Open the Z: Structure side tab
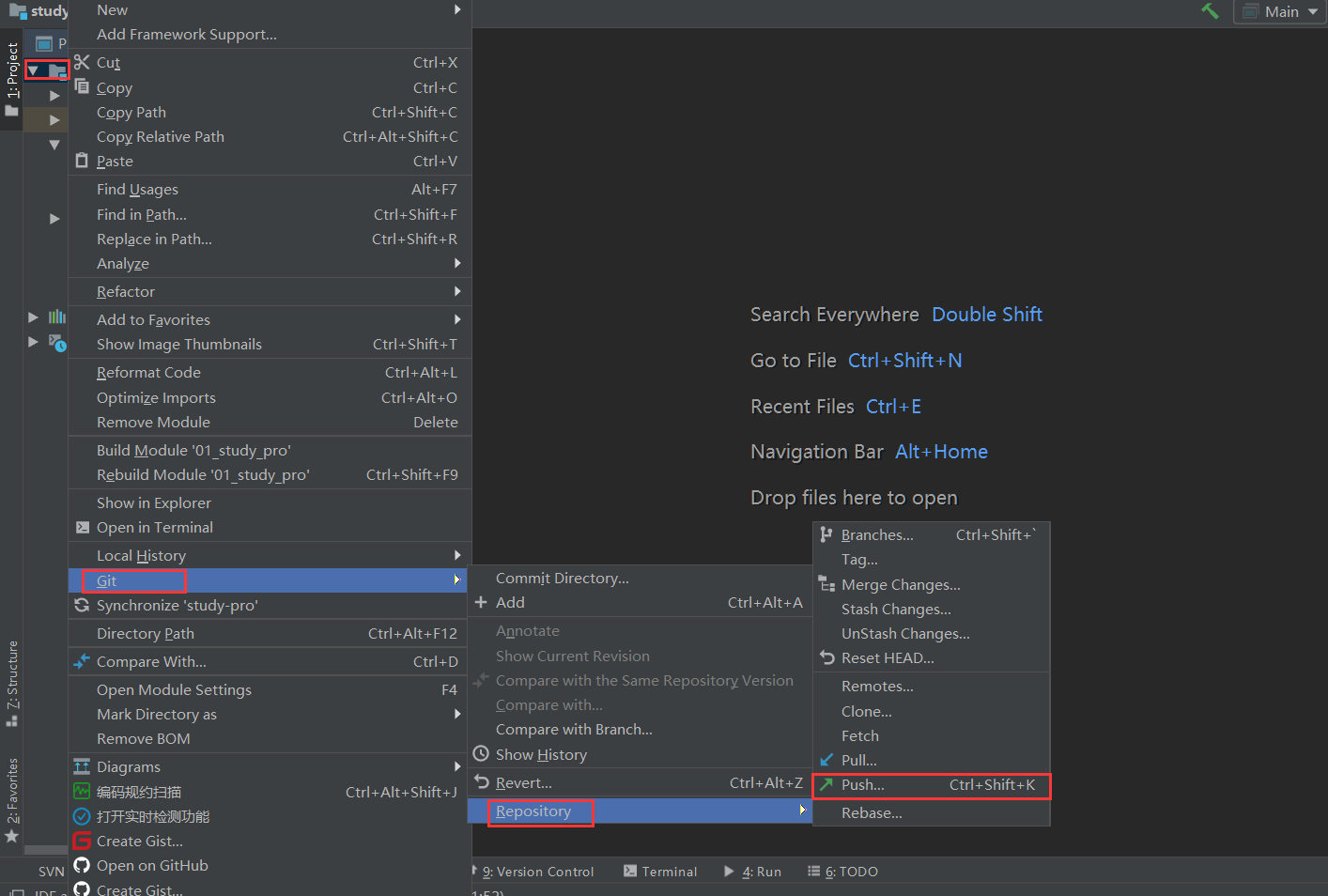Image resolution: width=1328 pixels, height=896 pixels. click(11, 683)
